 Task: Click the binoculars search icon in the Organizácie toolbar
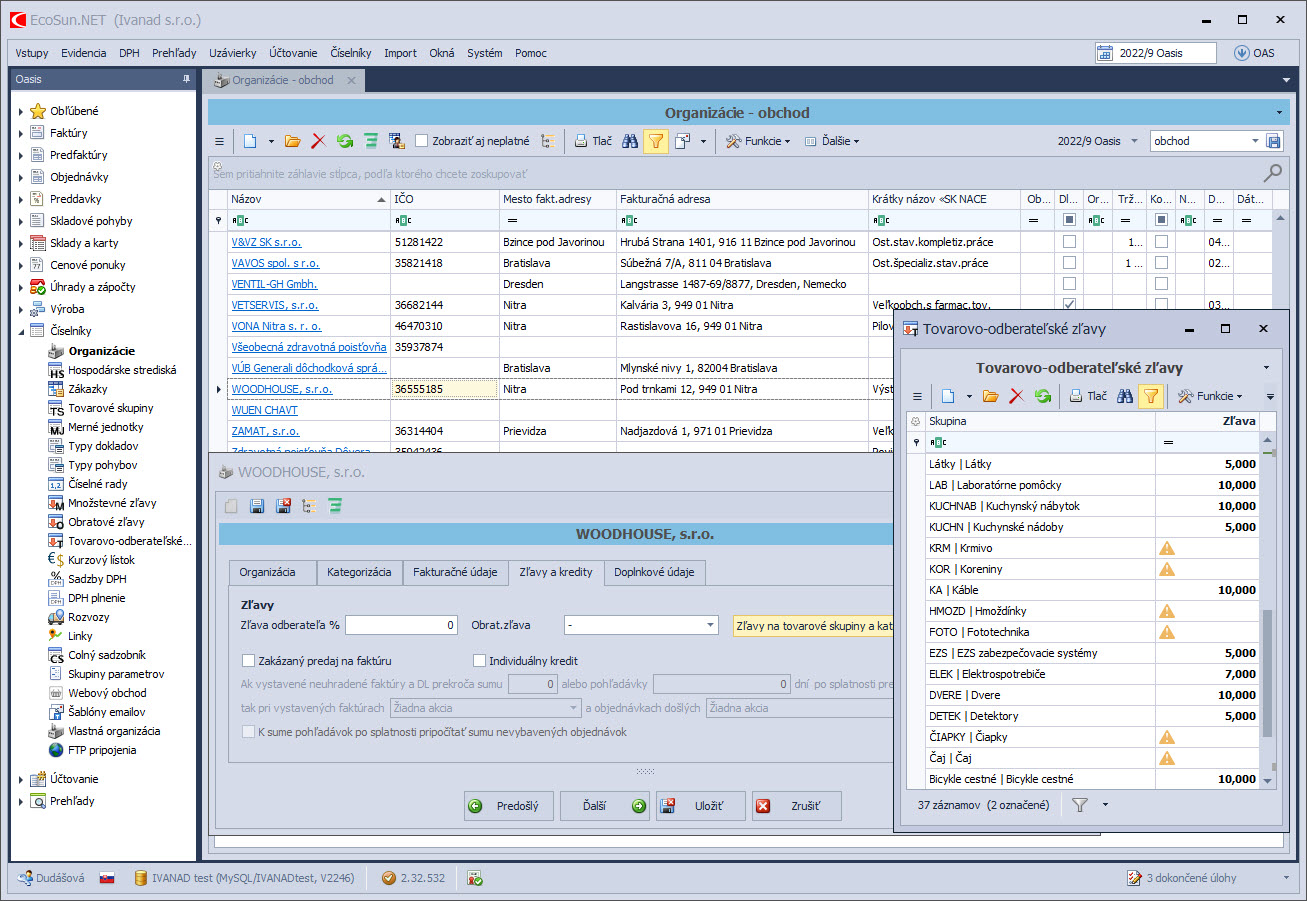(629, 142)
